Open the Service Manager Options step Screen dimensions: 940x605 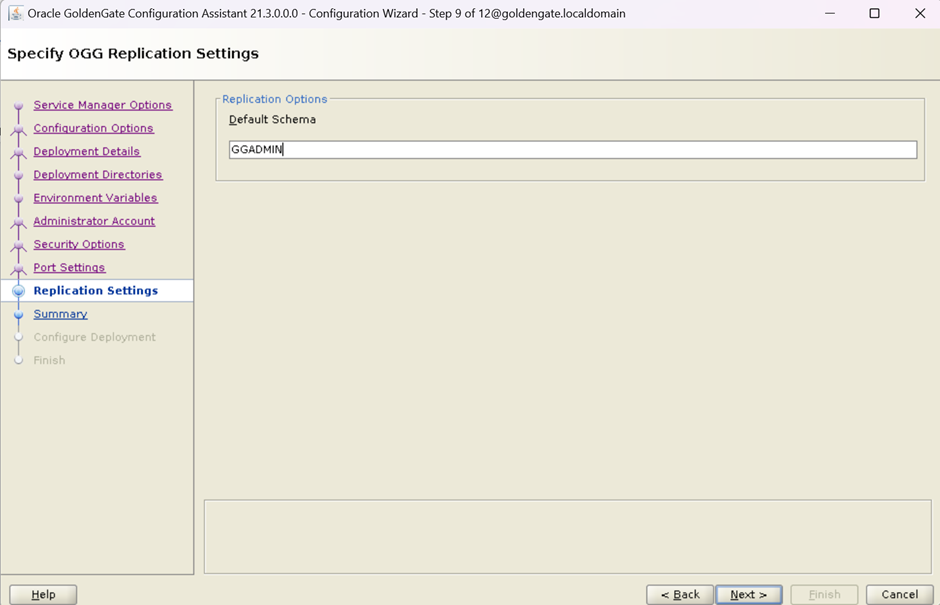coord(102,105)
